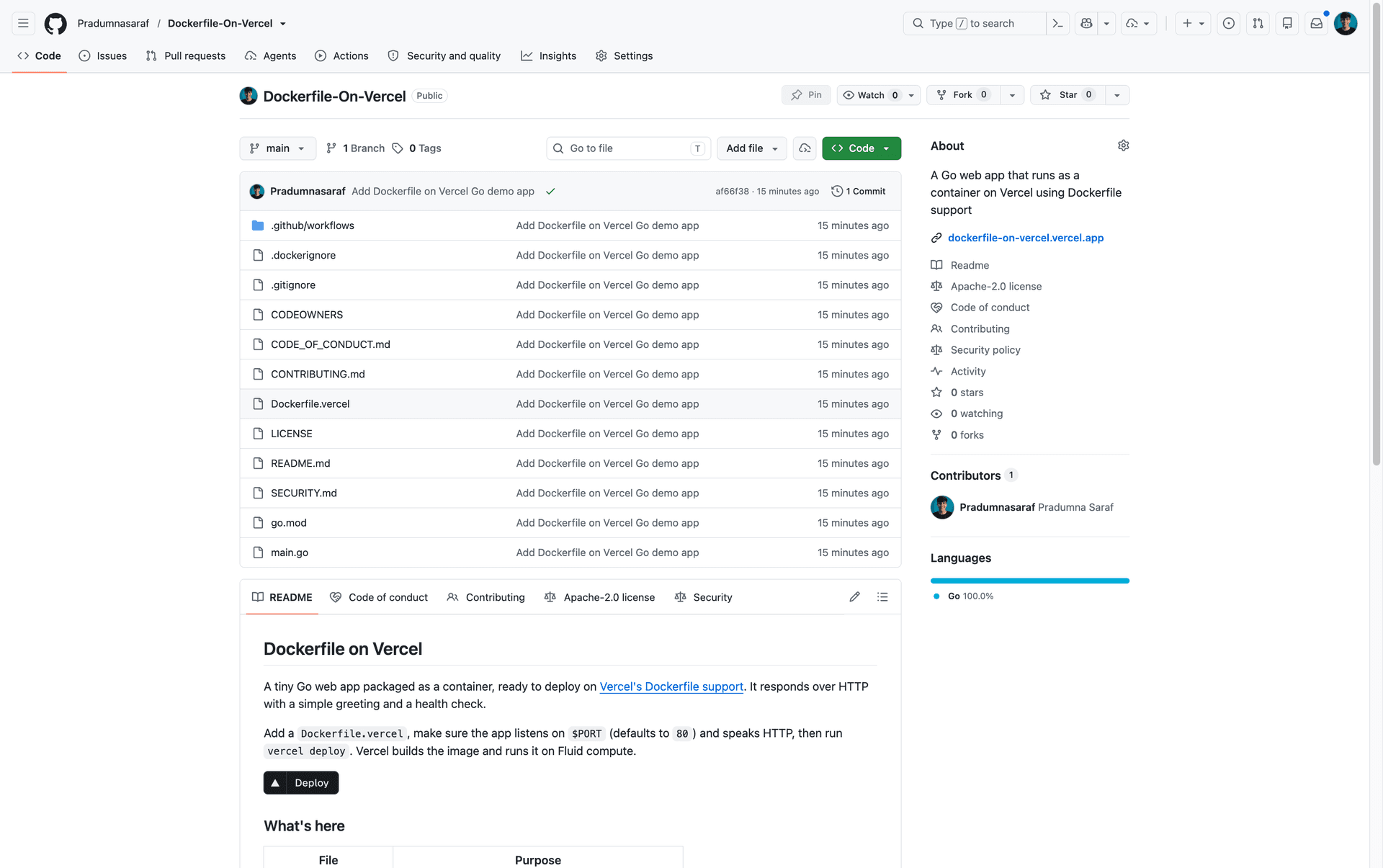The width and height of the screenshot is (1383, 868).
Task: Open dockerfile-on-vercel.vercel.app link
Action: pyautogui.click(x=1026, y=238)
